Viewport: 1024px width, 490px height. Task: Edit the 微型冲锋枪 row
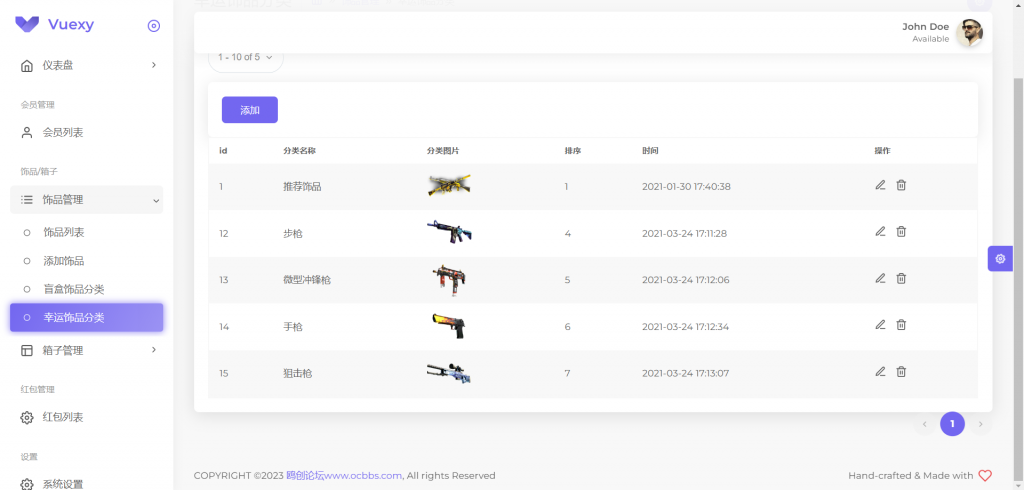pos(880,278)
